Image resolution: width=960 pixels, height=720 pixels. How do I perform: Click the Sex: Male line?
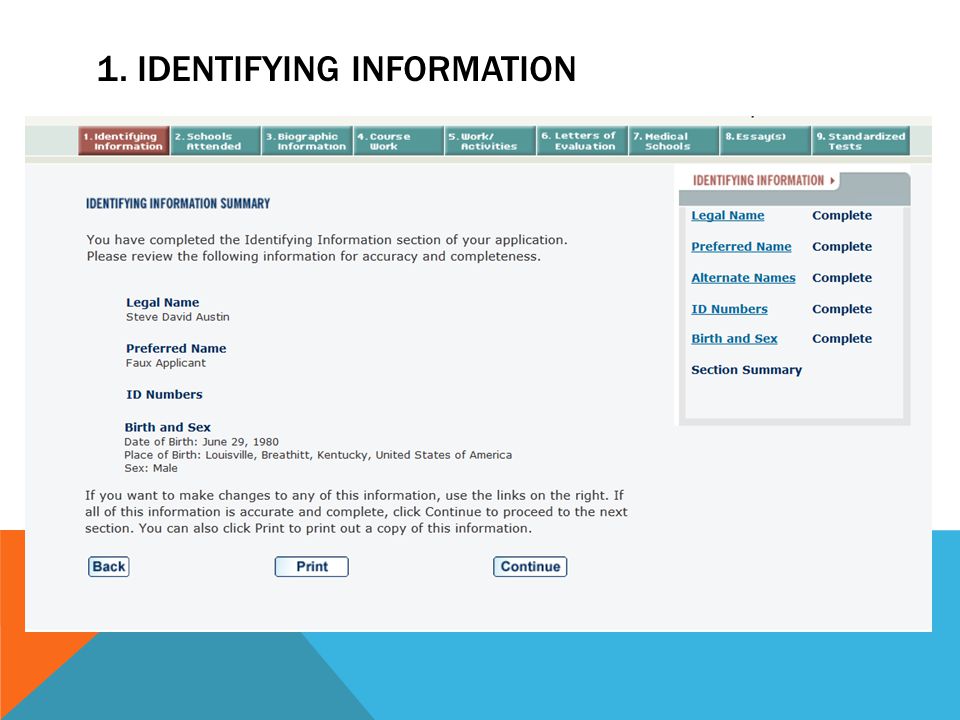tap(151, 468)
